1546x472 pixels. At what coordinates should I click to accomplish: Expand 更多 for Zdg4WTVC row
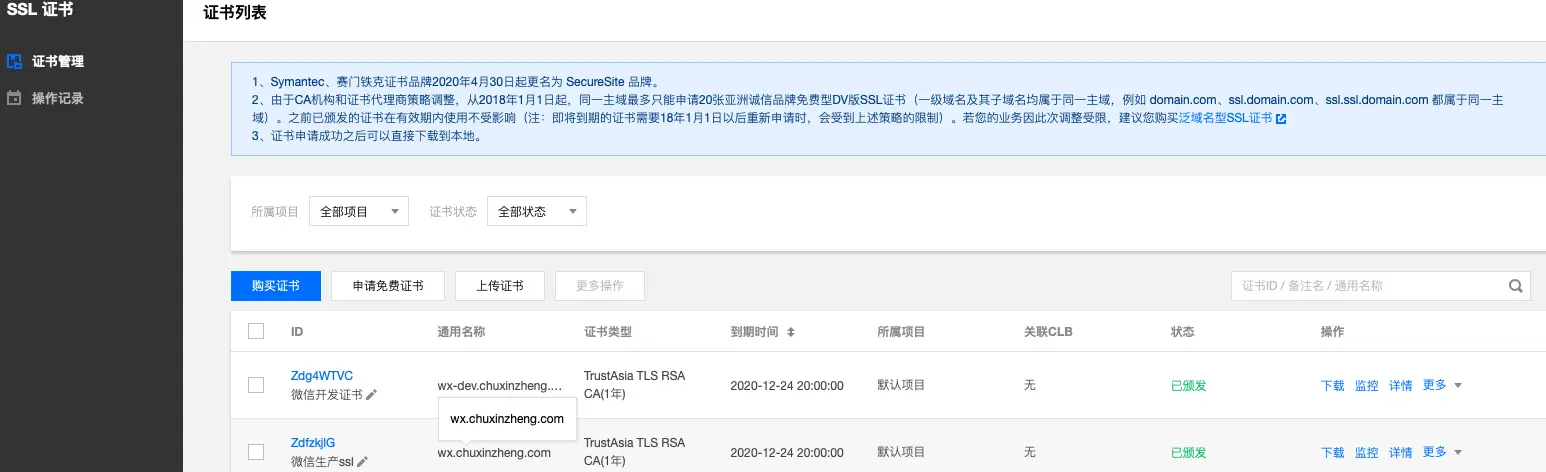pyautogui.click(x=1442, y=385)
